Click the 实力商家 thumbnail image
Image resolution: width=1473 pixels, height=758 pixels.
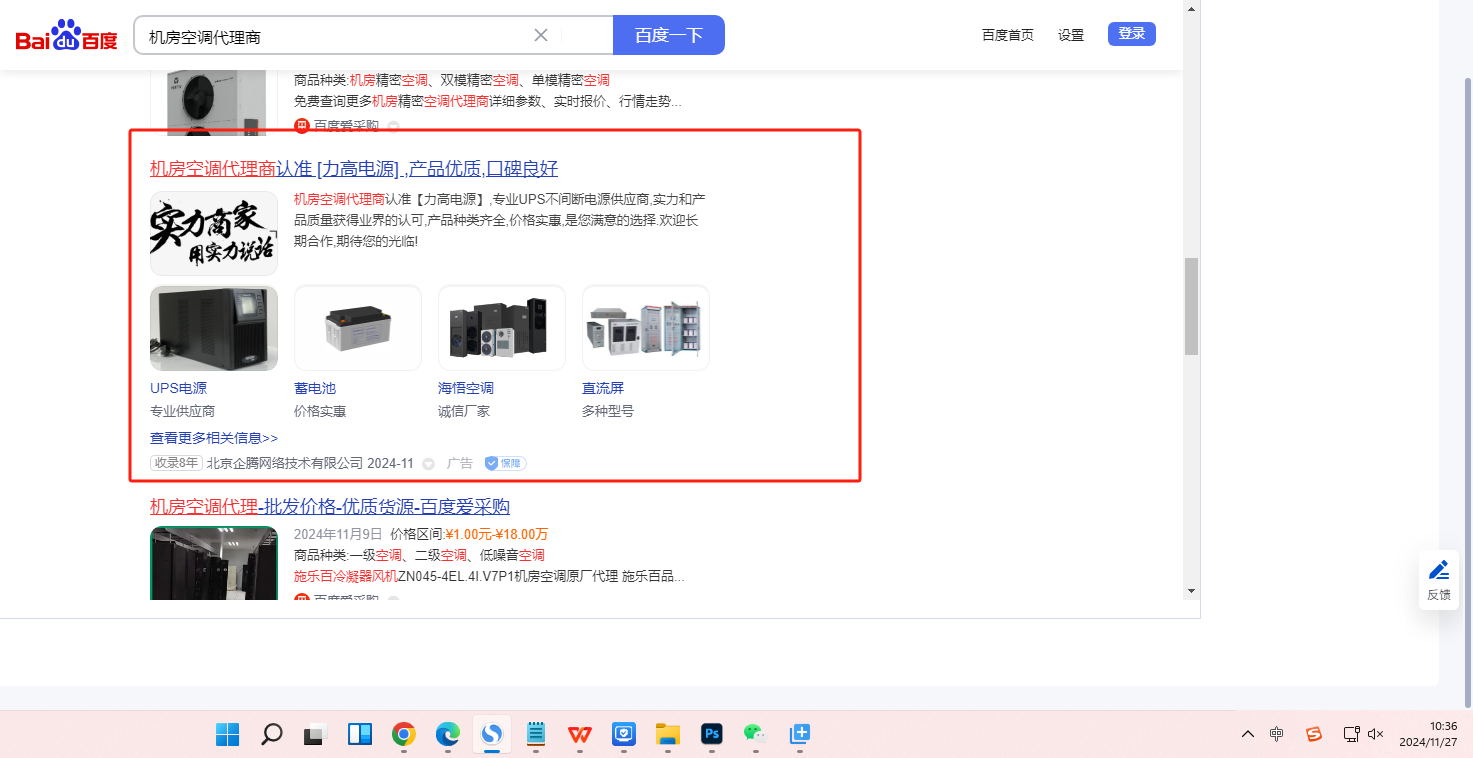tap(214, 233)
